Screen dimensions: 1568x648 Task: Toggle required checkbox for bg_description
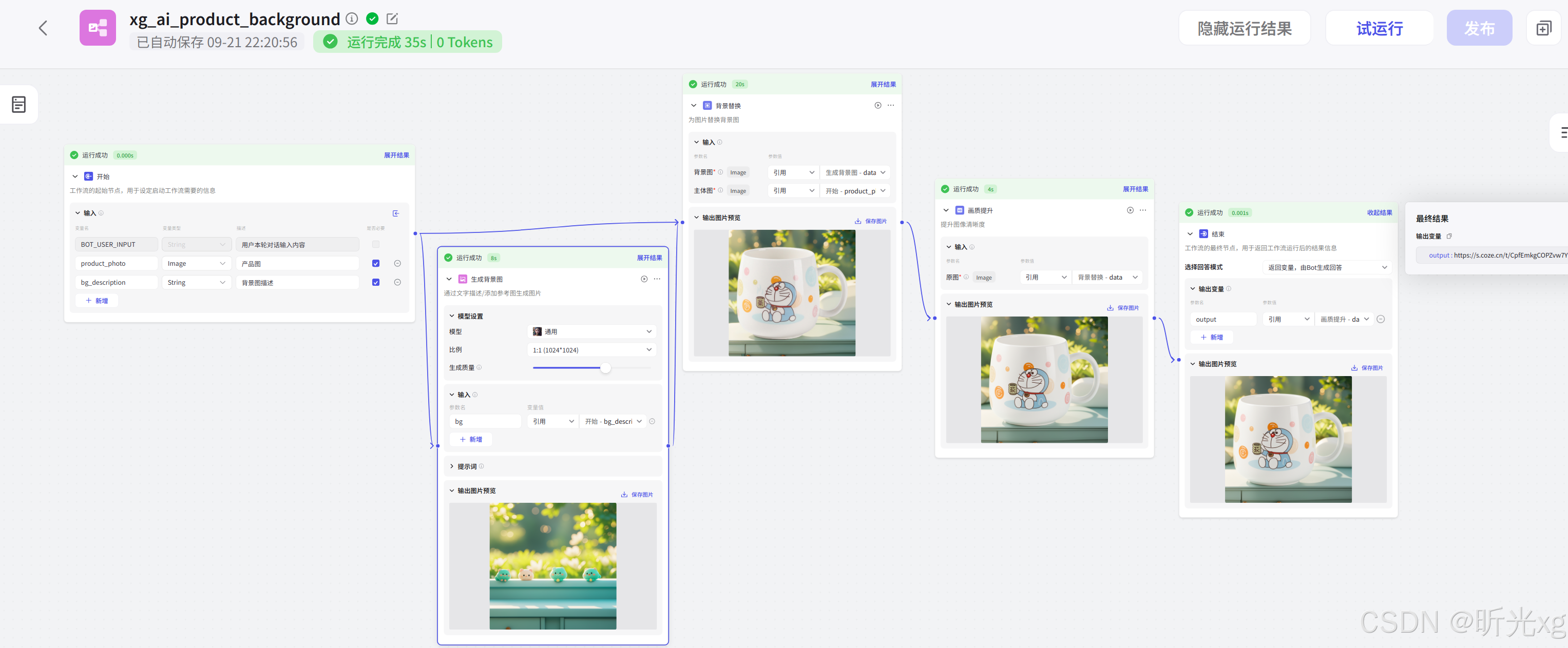pos(375,282)
